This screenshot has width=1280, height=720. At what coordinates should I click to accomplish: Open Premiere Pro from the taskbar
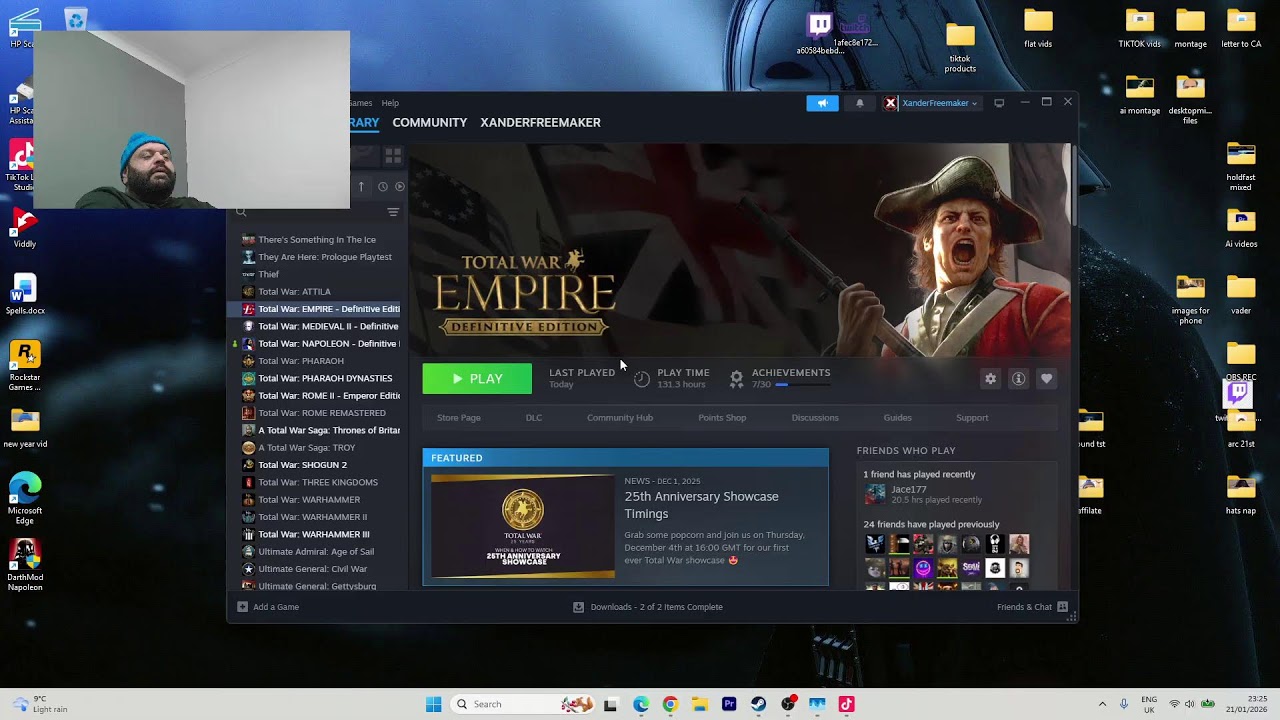(729, 704)
